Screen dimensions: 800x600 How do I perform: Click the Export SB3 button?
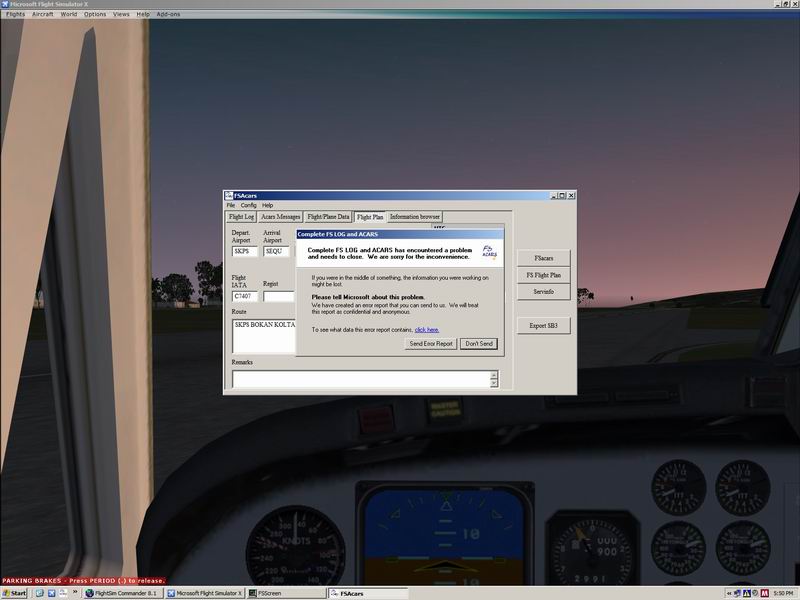(x=543, y=326)
